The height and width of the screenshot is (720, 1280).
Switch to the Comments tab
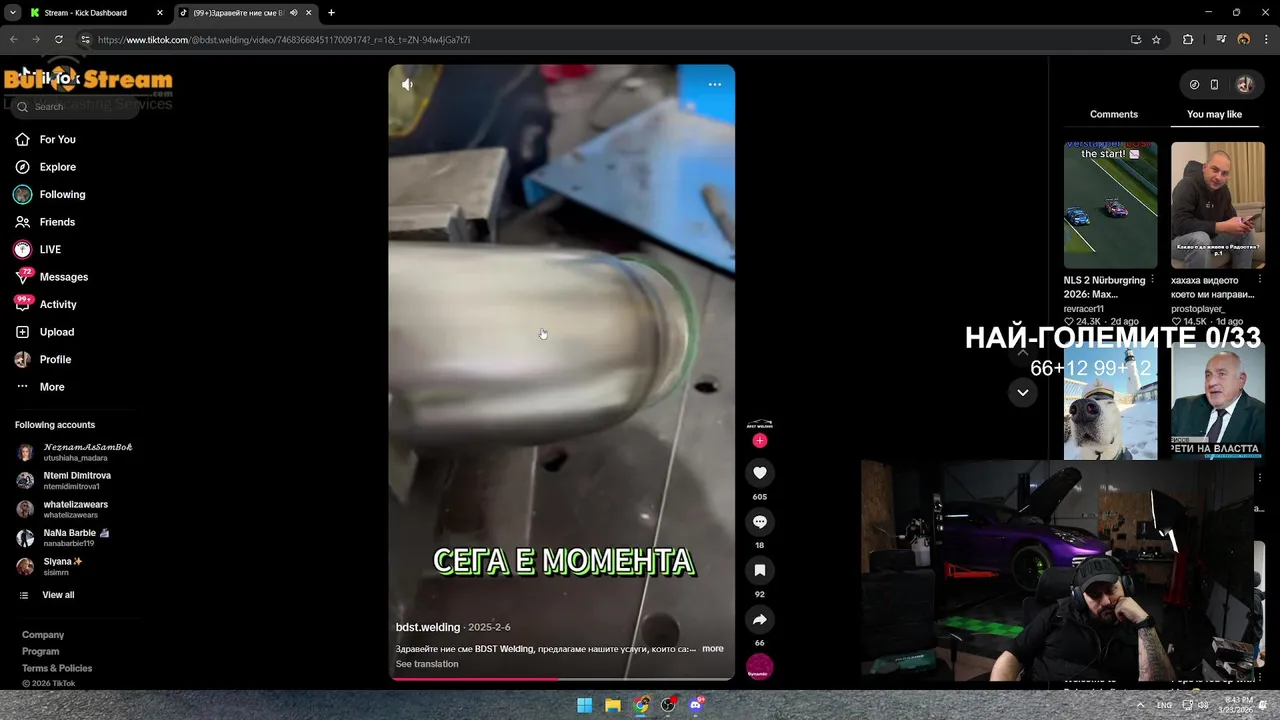[x=1114, y=114]
